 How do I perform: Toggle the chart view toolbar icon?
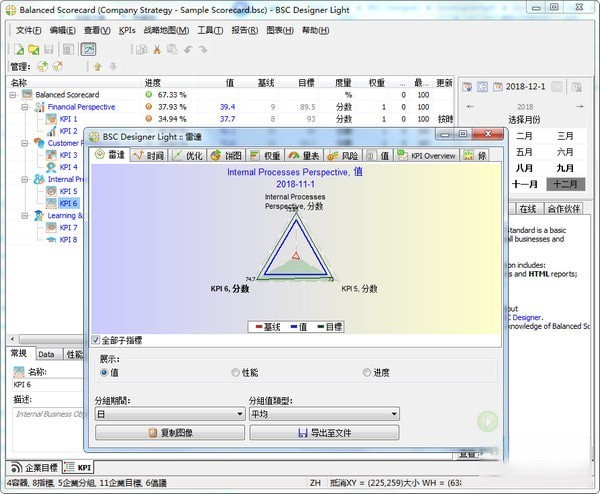88,49
